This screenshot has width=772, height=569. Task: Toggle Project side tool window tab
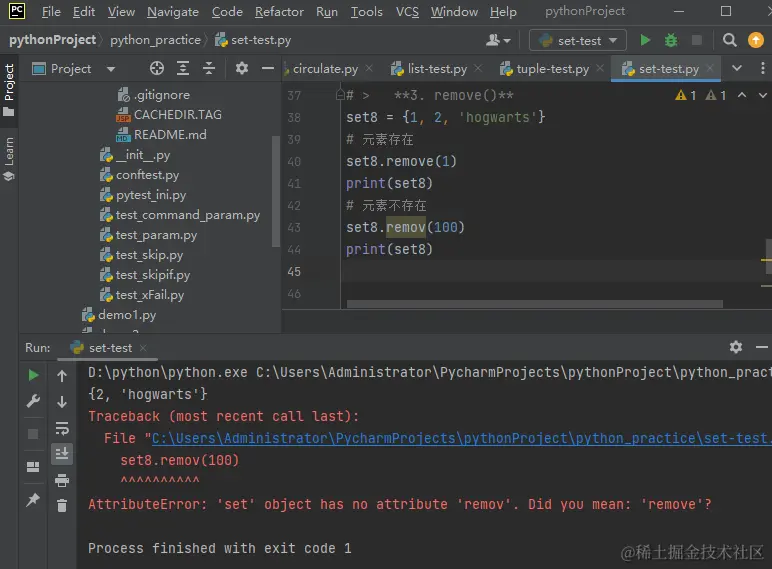click(x=9, y=90)
